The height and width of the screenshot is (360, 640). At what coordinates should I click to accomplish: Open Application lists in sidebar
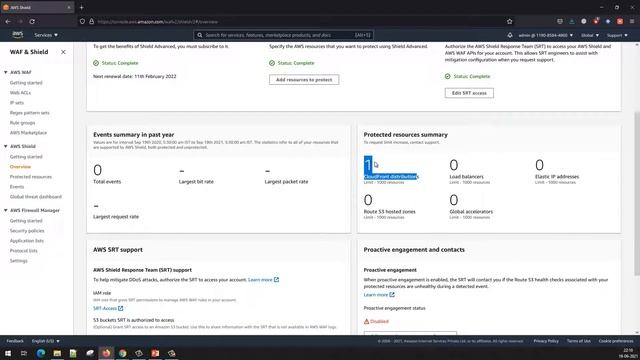(27, 241)
